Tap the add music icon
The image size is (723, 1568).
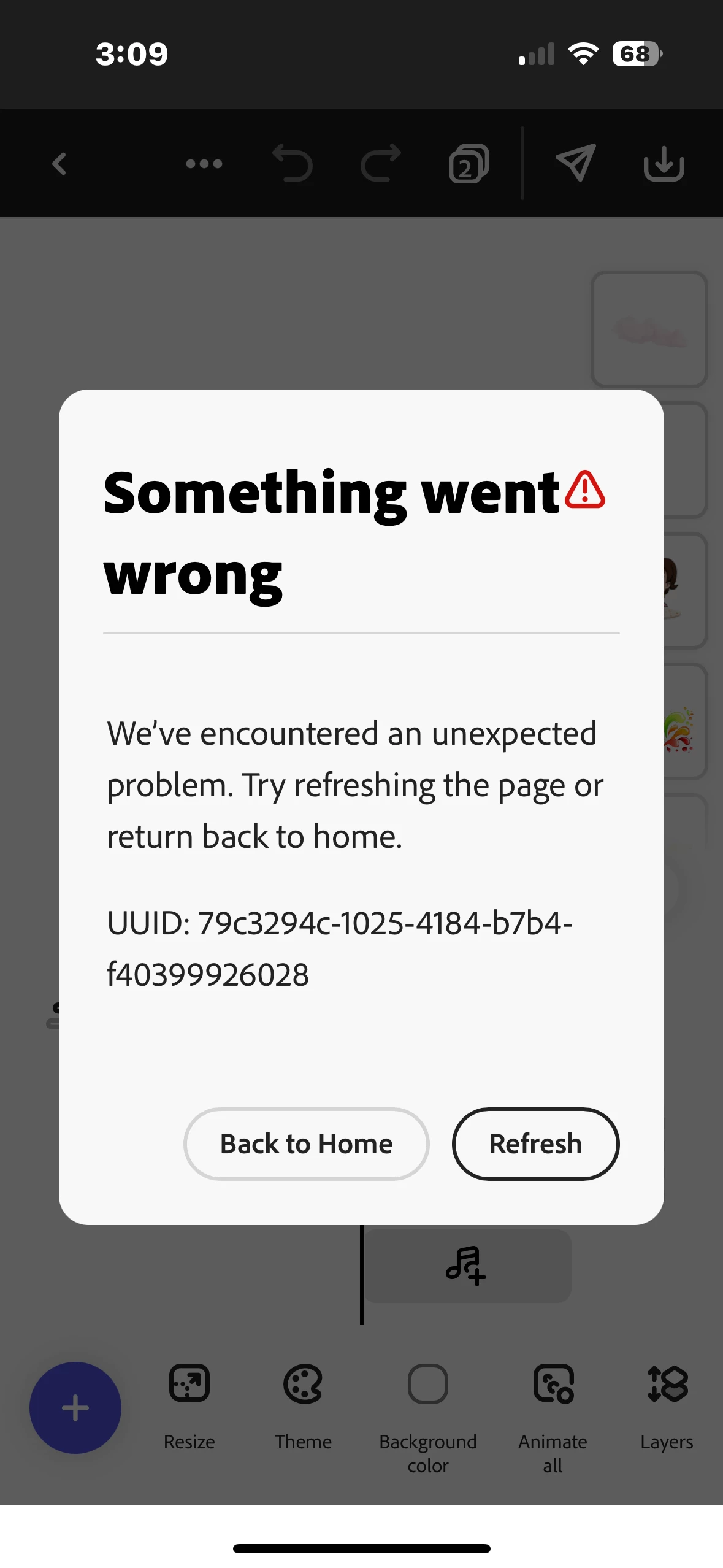pos(466,1265)
